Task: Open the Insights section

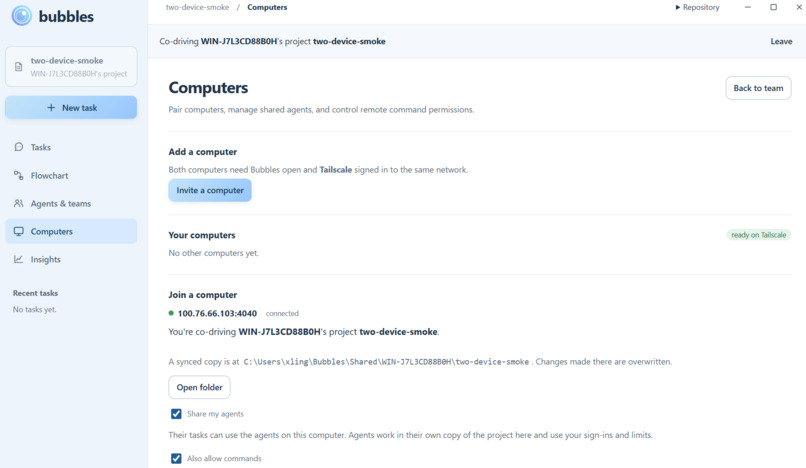Action: [x=71, y=259]
